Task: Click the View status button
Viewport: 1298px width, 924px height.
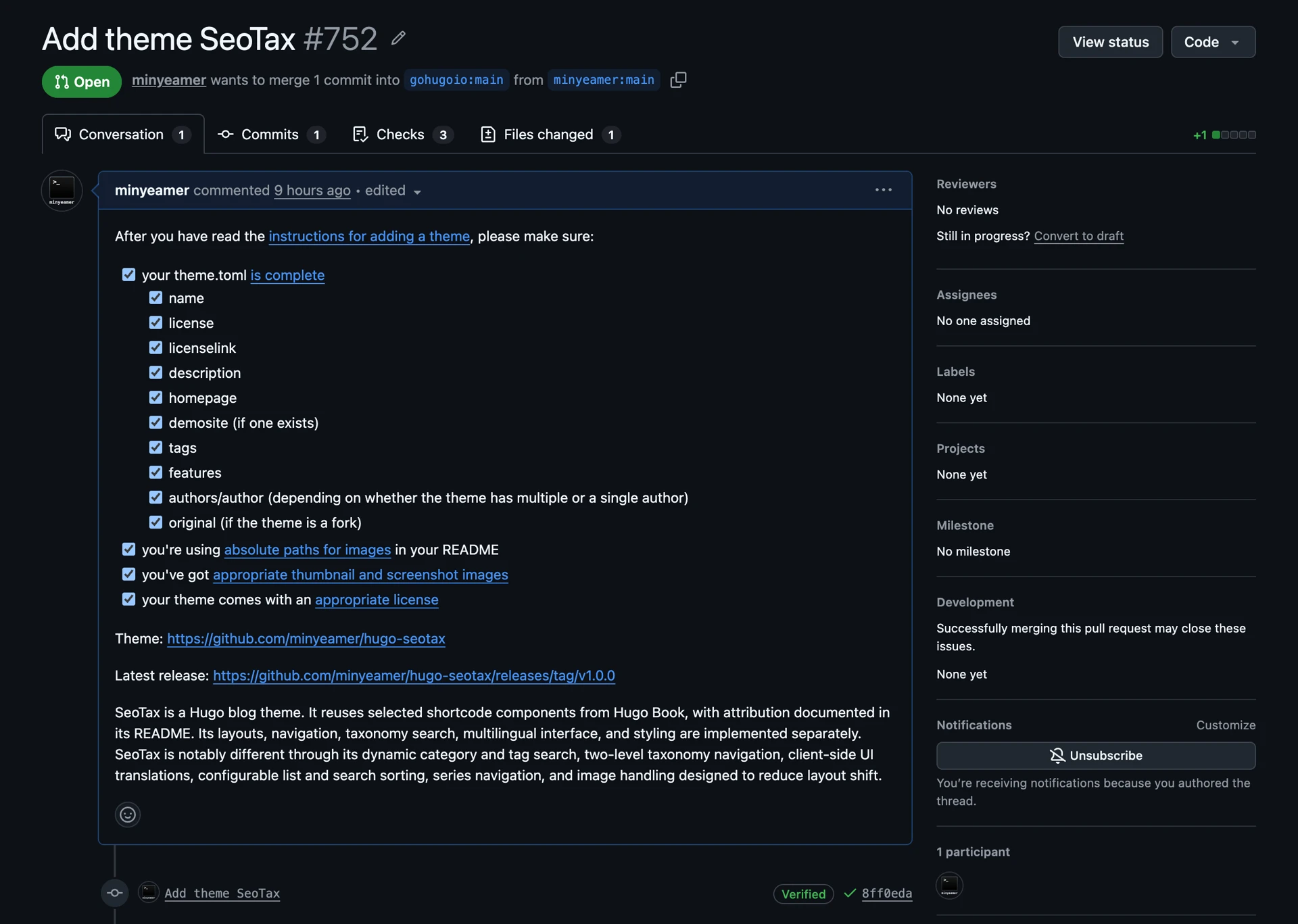Action: tap(1110, 42)
